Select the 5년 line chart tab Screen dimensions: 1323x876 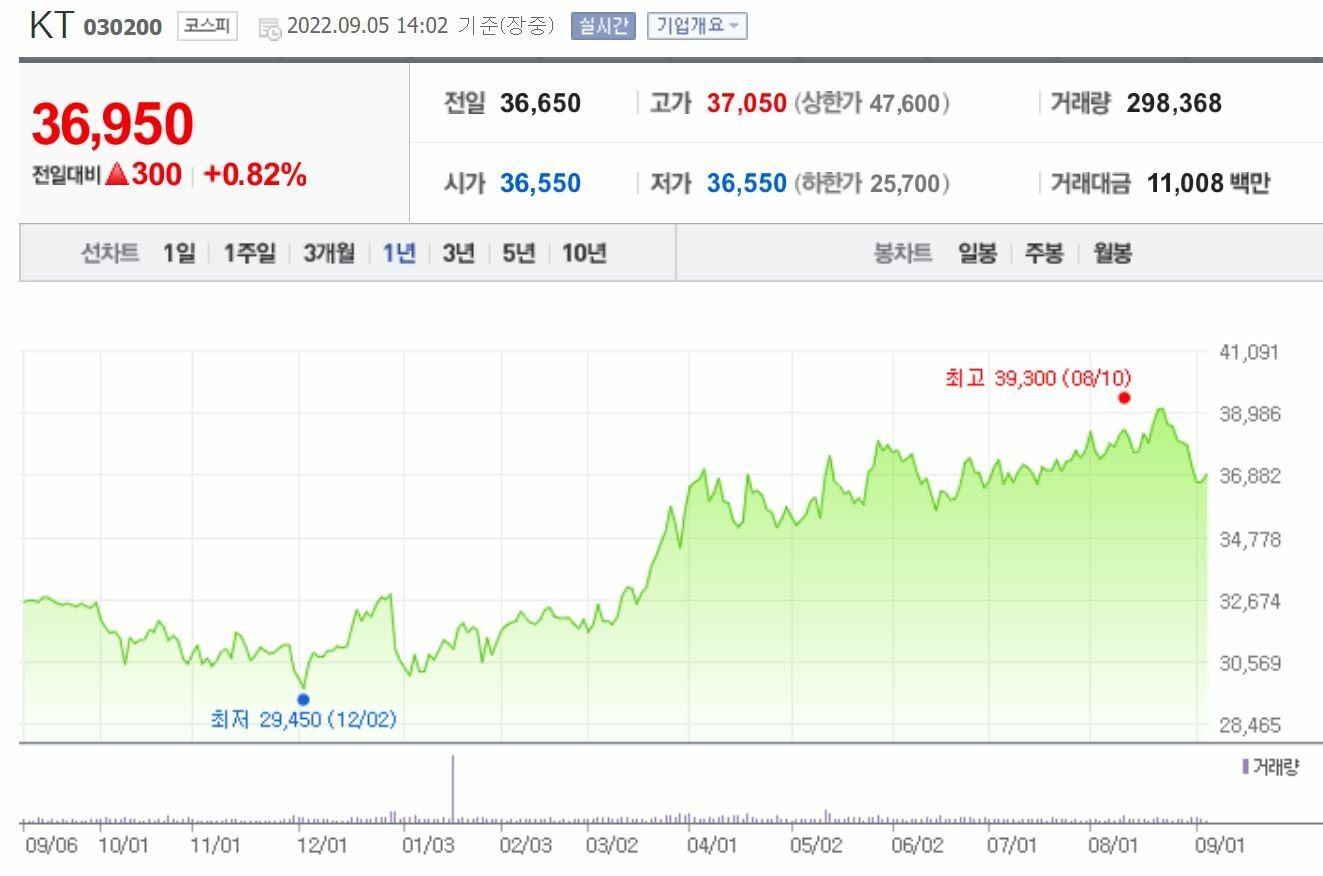click(518, 253)
